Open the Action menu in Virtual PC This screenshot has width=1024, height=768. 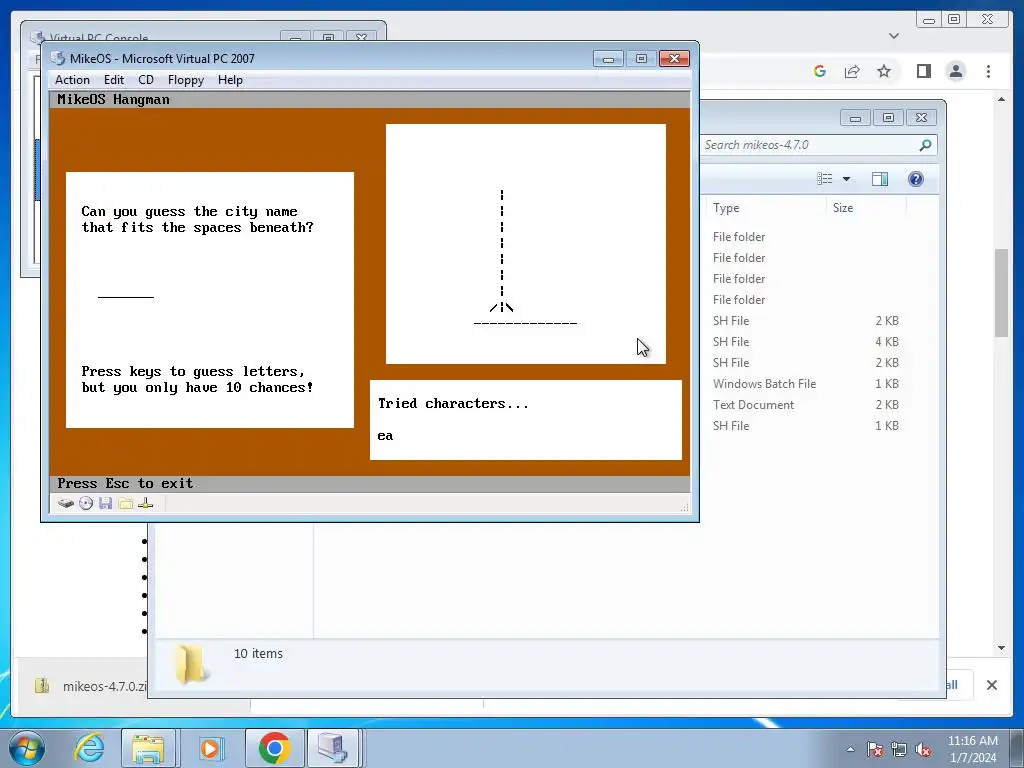[x=72, y=80]
